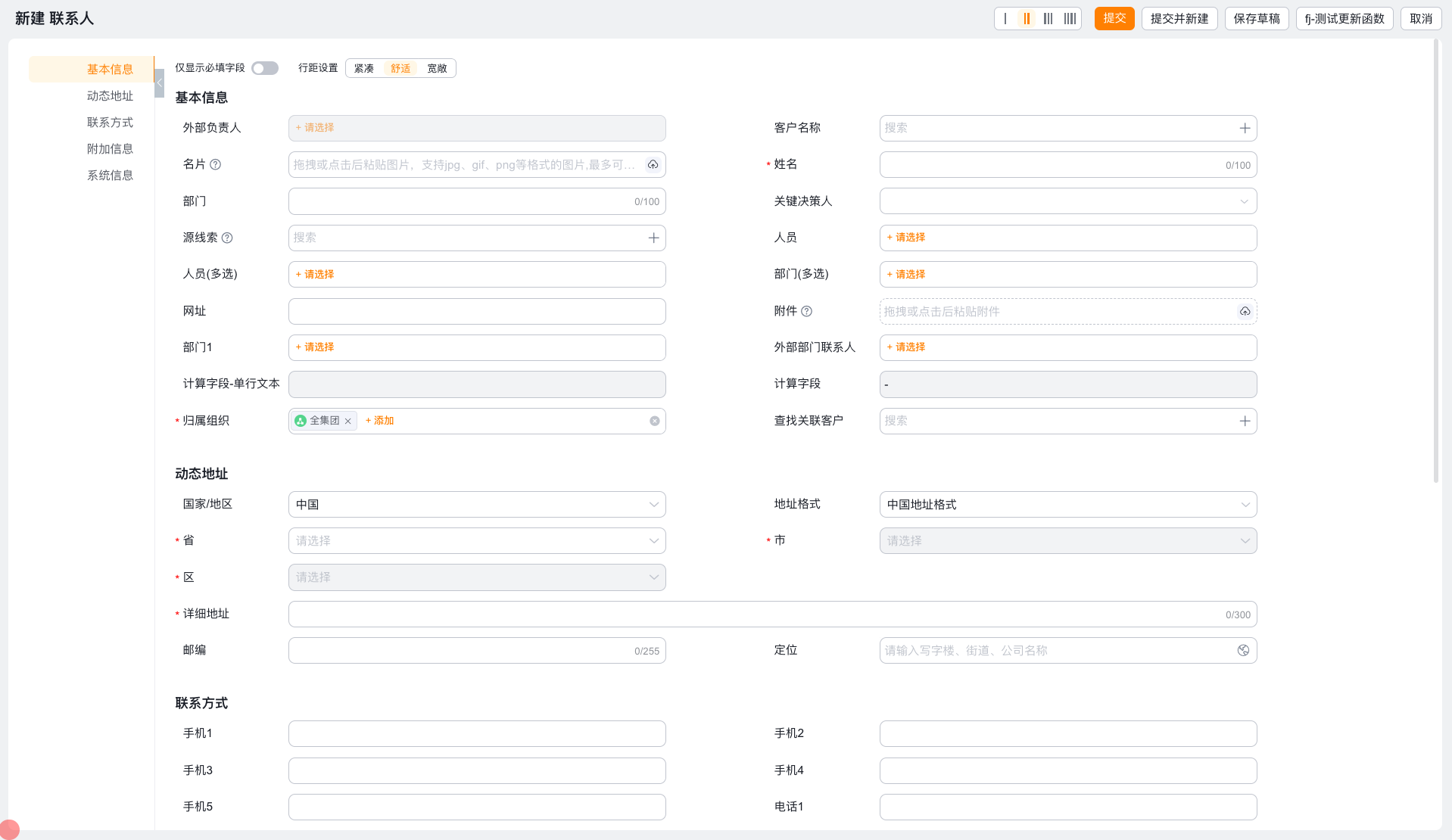Click the 取消 button
Image resolution: width=1452 pixels, height=840 pixels.
click(x=1421, y=19)
